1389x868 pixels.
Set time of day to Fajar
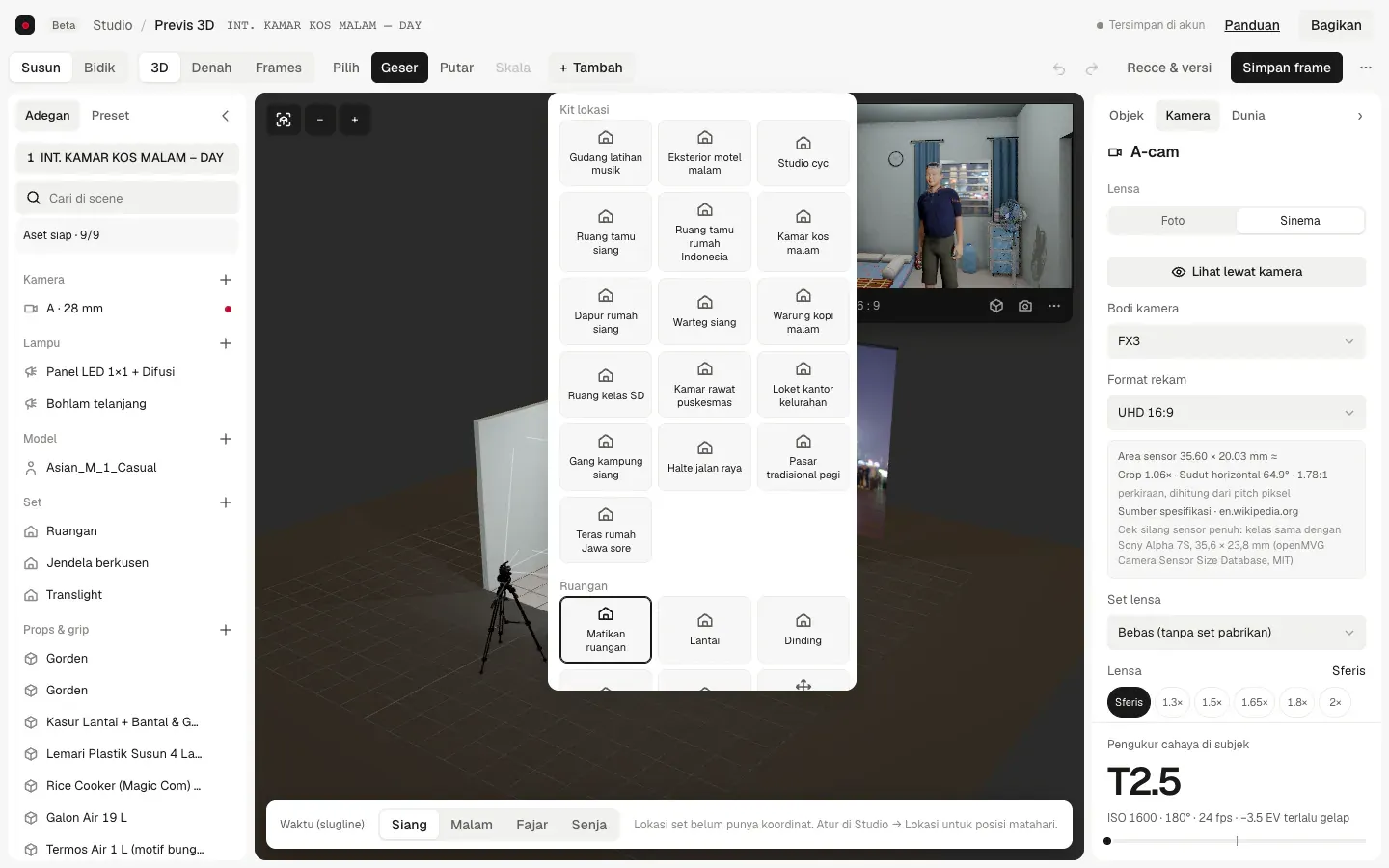(531, 825)
